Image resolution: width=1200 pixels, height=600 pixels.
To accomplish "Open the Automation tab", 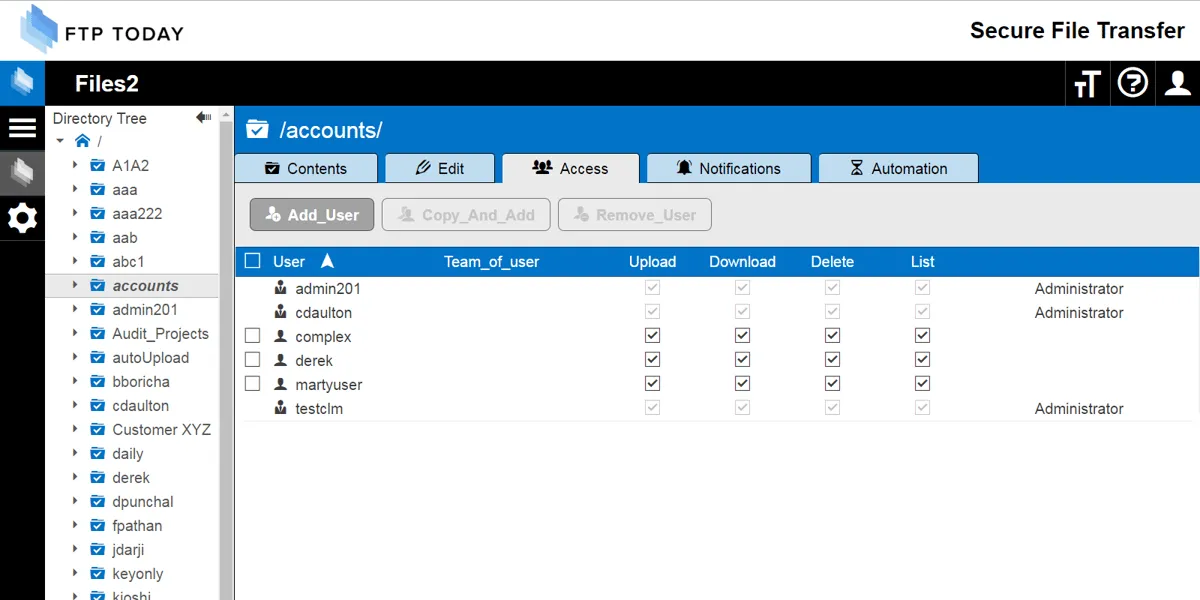I will 897,168.
